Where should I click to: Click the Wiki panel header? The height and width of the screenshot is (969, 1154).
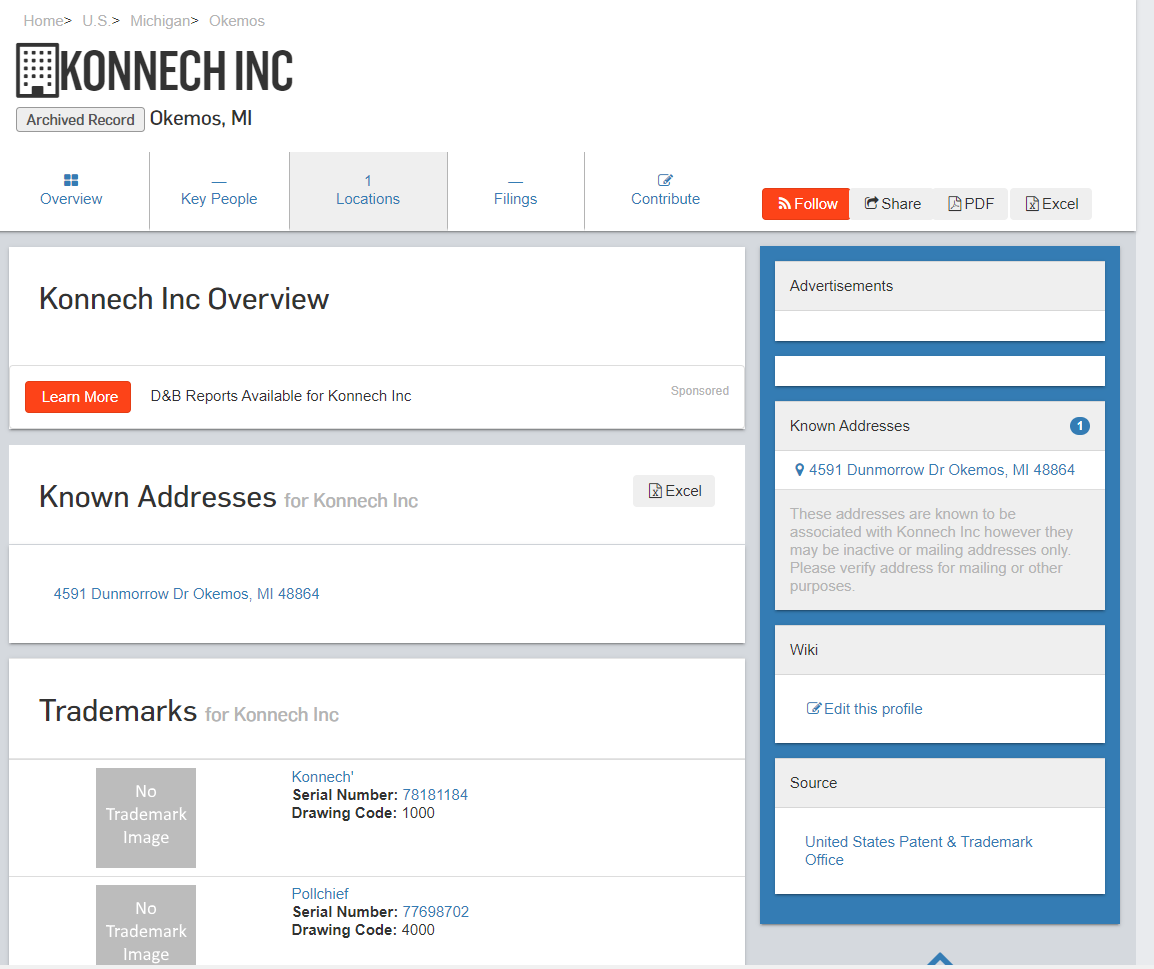940,650
